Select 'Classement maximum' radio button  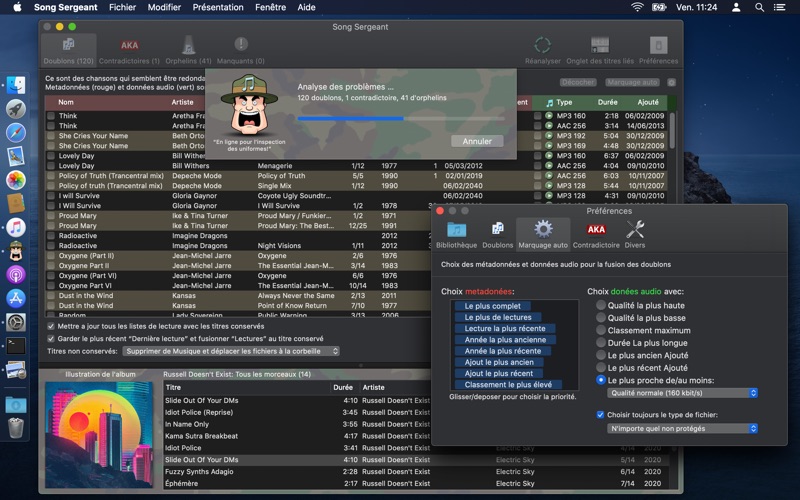coord(601,330)
